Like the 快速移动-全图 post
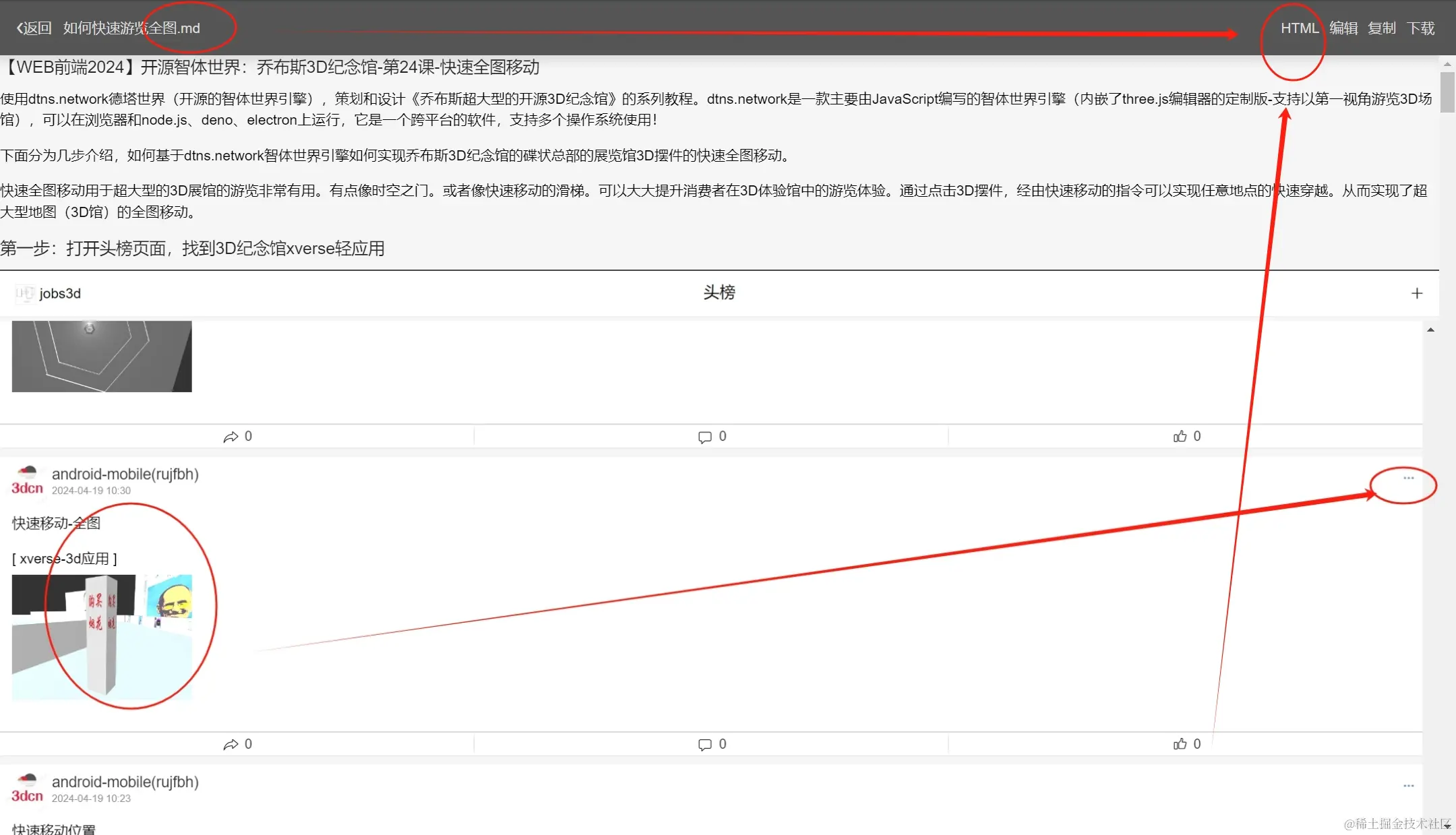Viewport: 1456px width, 835px height. point(1180,744)
